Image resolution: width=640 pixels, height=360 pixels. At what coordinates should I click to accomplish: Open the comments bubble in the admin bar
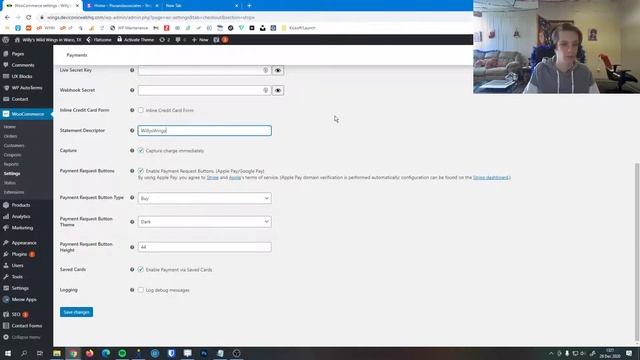point(180,40)
